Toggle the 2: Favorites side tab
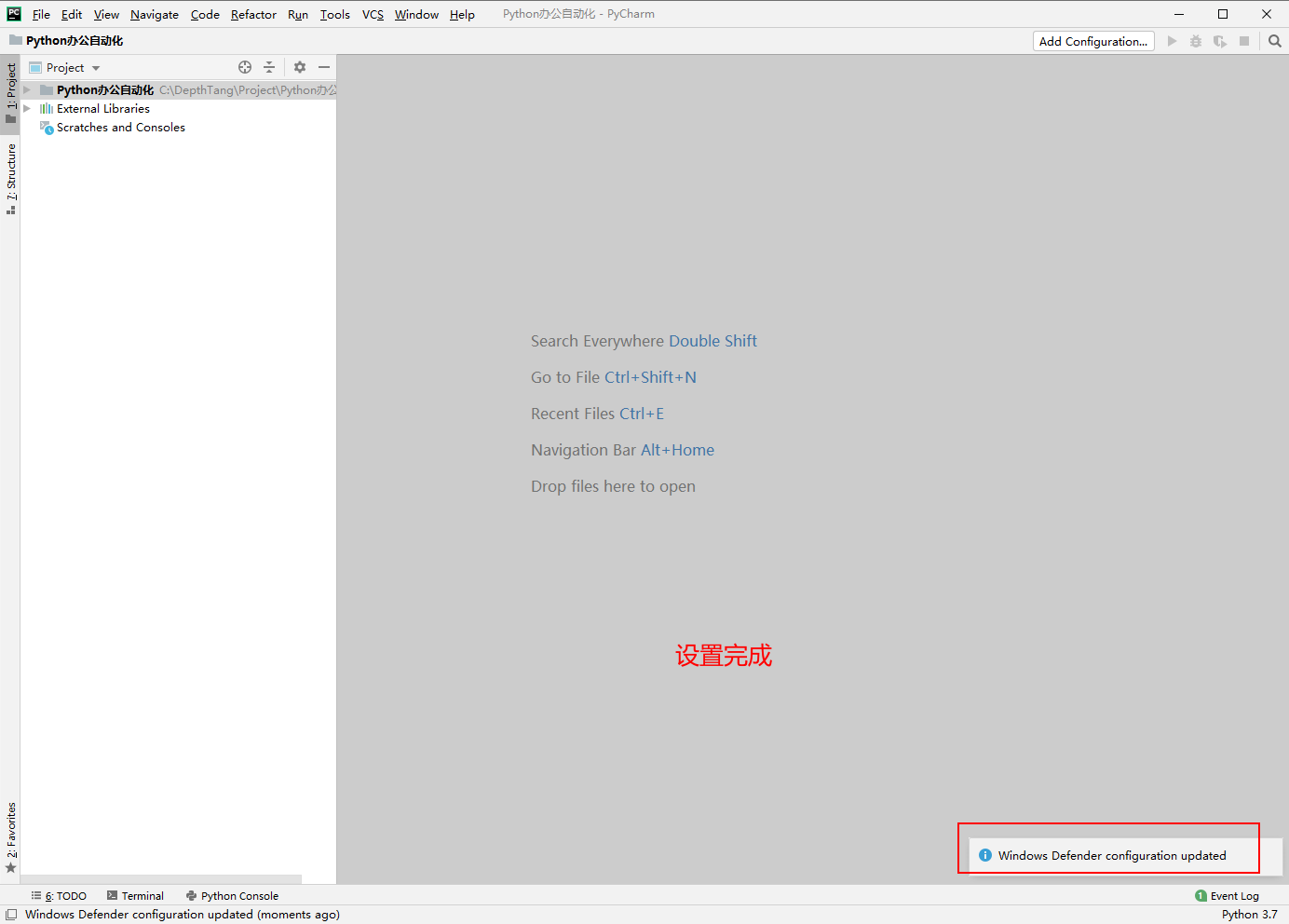This screenshot has height=924, width=1289. pyautogui.click(x=10, y=837)
